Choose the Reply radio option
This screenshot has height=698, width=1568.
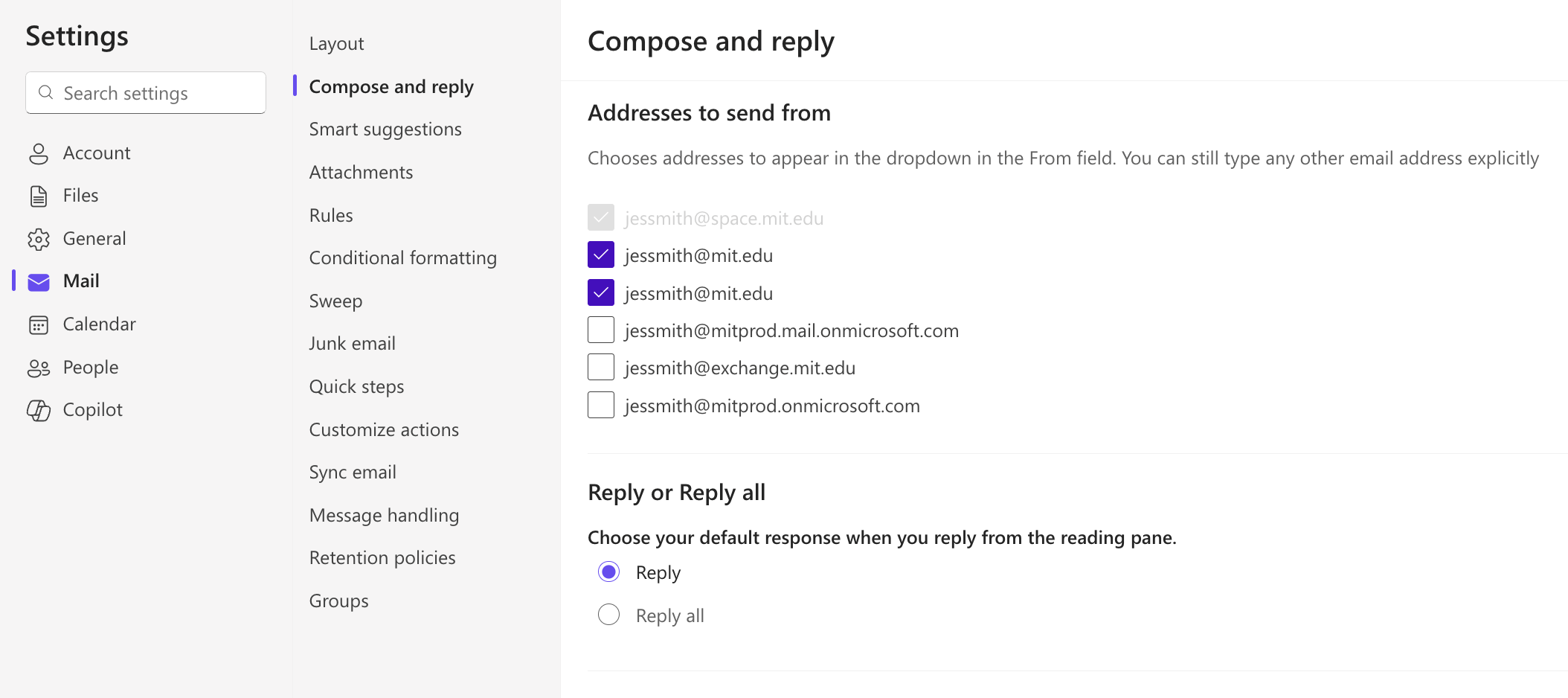coord(608,571)
